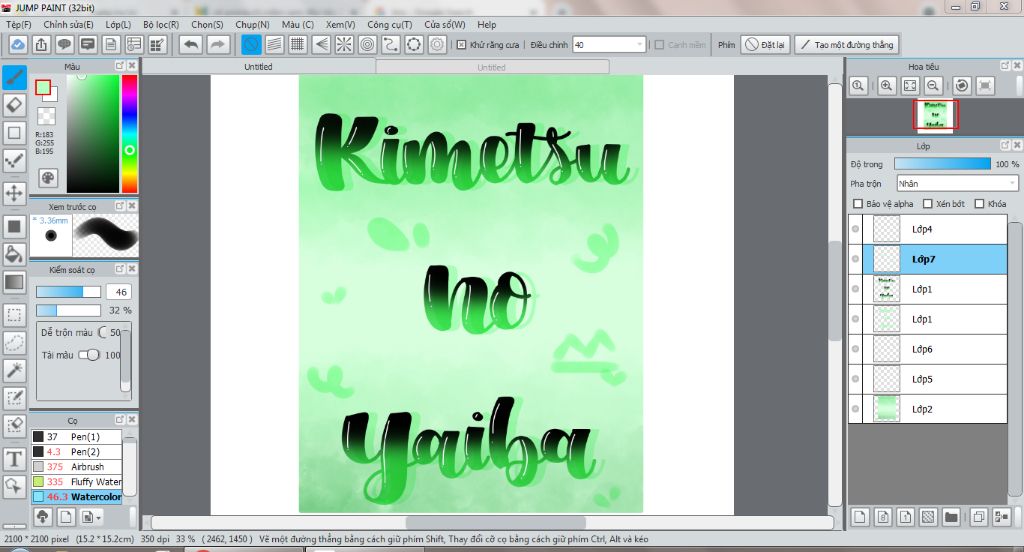
Task: Enable concentric circle snap
Action: tap(367, 44)
